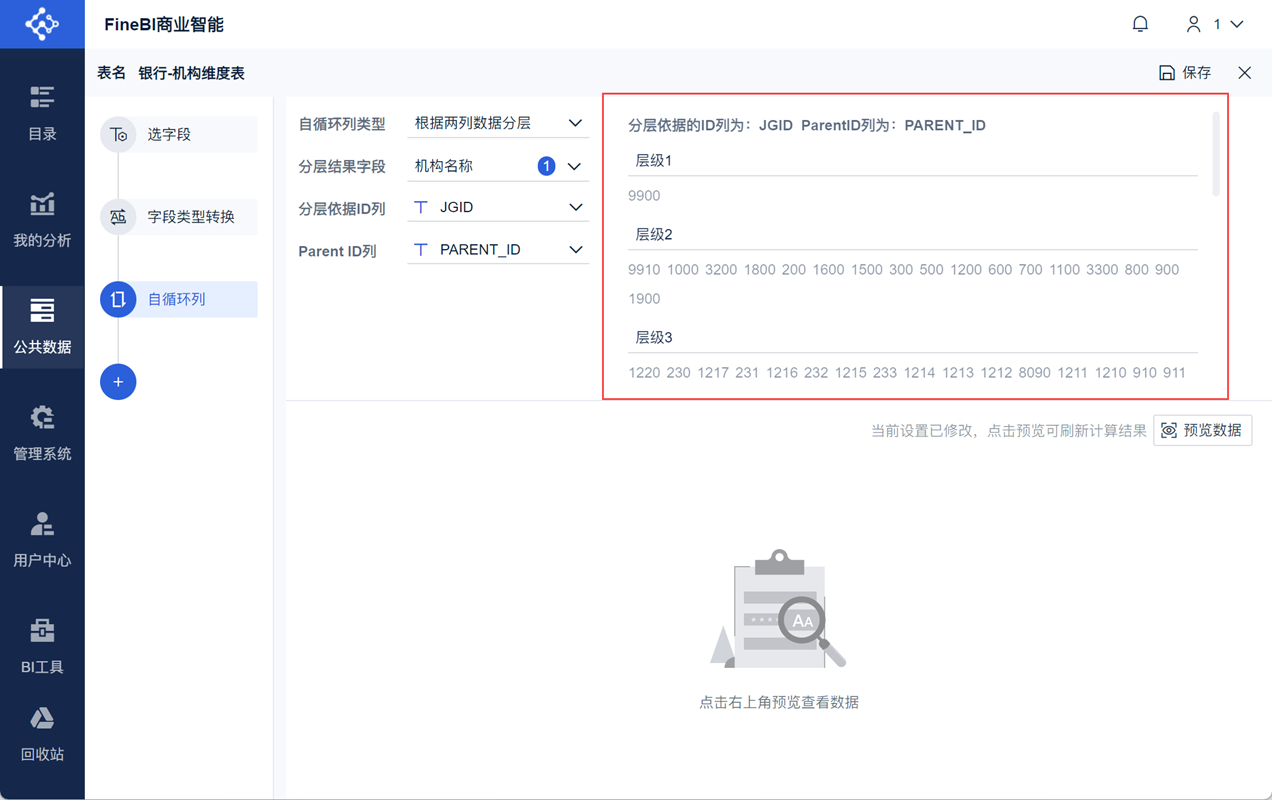Select the 选字段 step icon
This screenshot has height=800, width=1272.
pyautogui.click(x=118, y=134)
